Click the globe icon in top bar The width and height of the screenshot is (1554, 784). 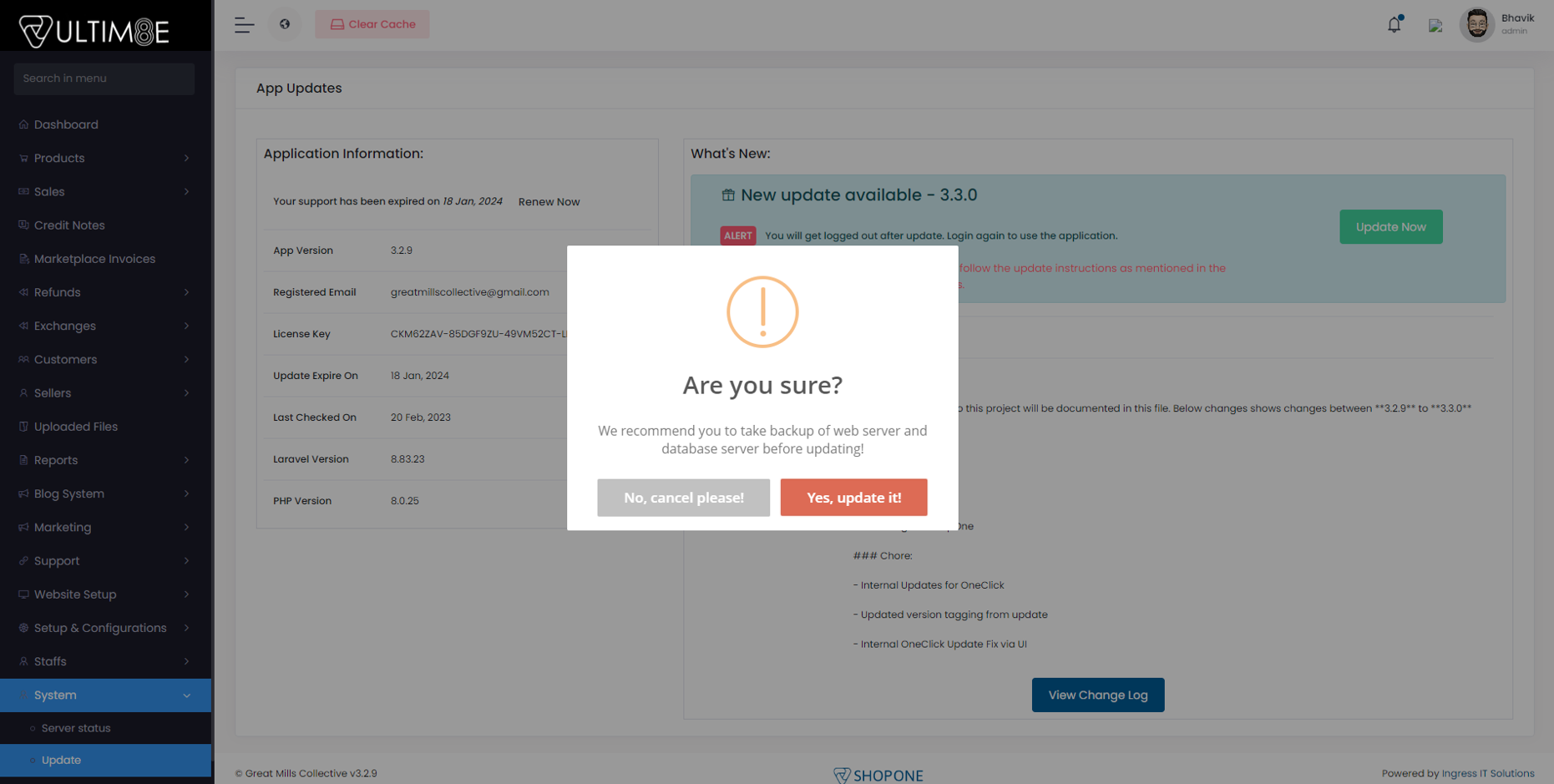[x=285, y=24]
